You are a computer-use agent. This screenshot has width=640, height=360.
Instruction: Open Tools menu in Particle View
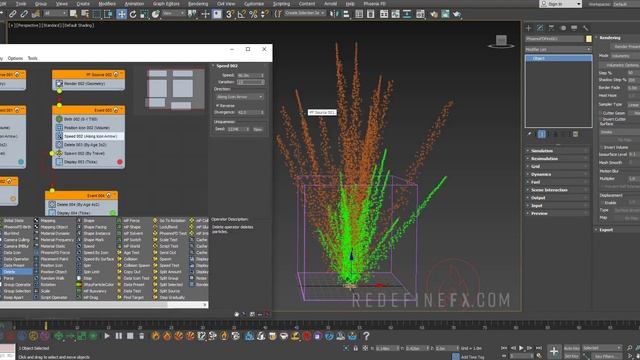tap(33, 58)
